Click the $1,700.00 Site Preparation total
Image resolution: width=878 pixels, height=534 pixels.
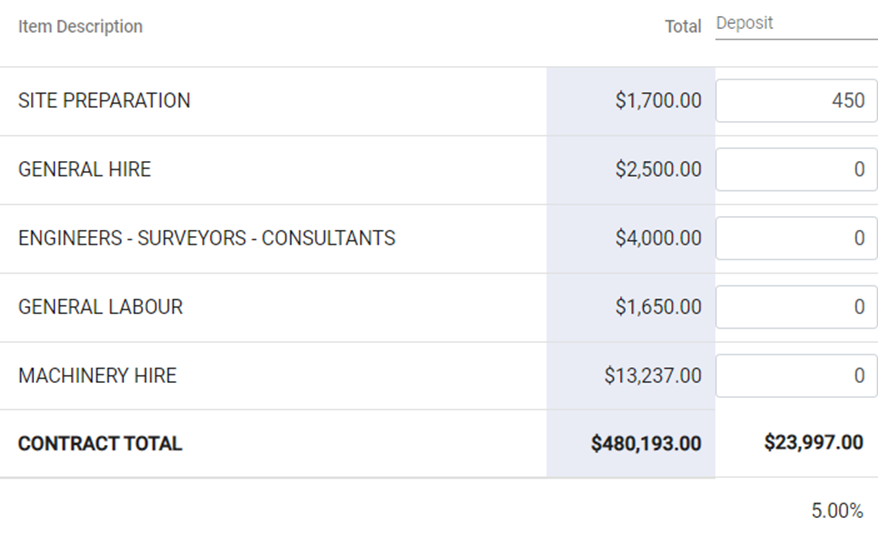click(658, 101)
